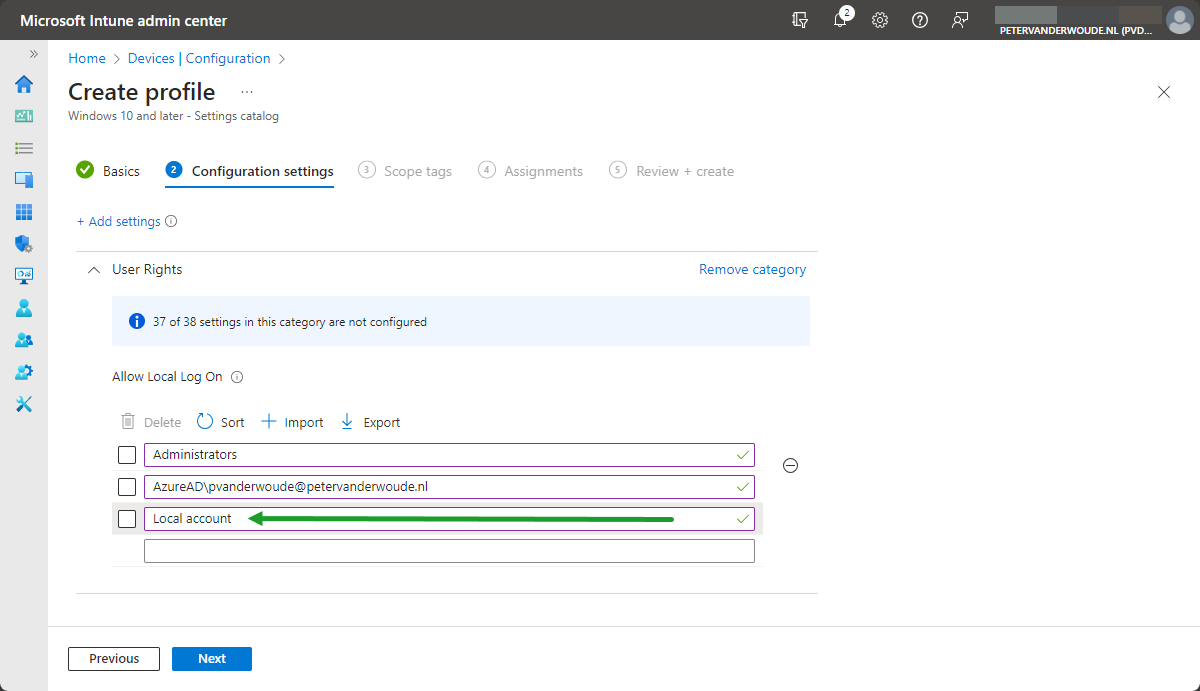The height and width of the screenshot is (691, 1200).
Task: Open Troubleshooting and support via the wrench icon
Action: click(23, 404)
